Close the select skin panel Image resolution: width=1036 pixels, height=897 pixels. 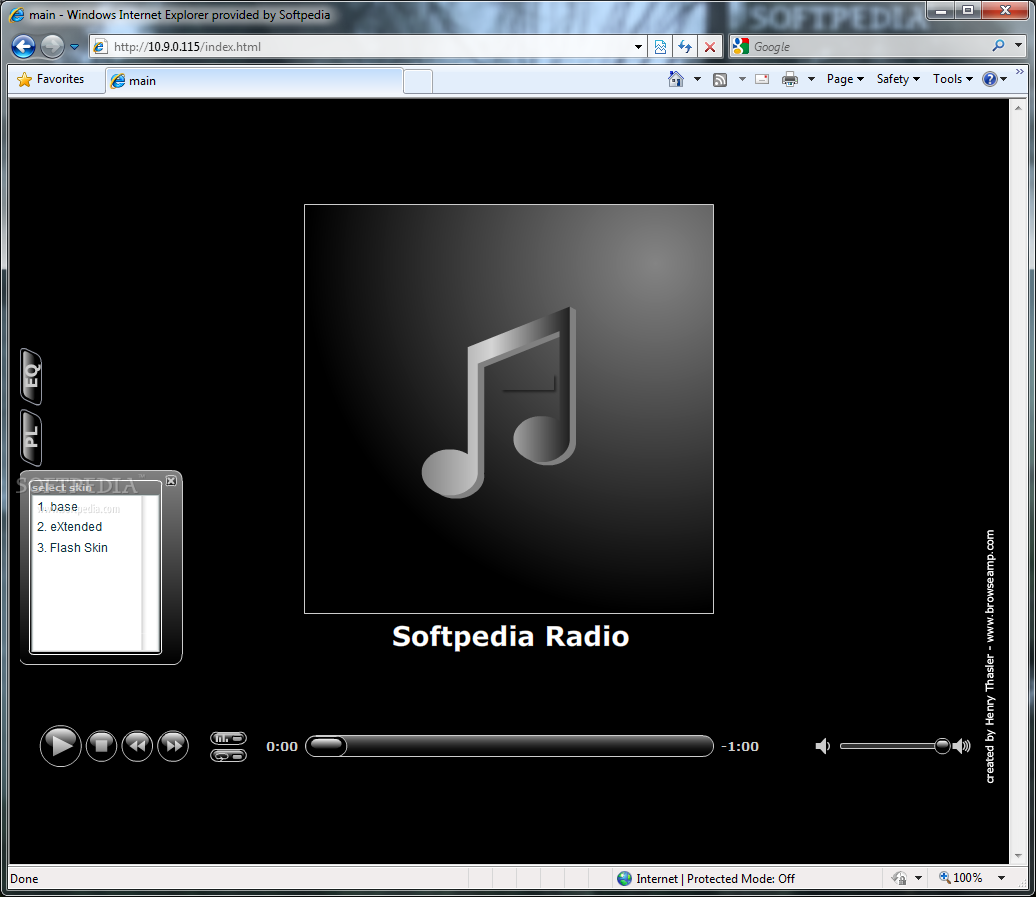(171, 481)
